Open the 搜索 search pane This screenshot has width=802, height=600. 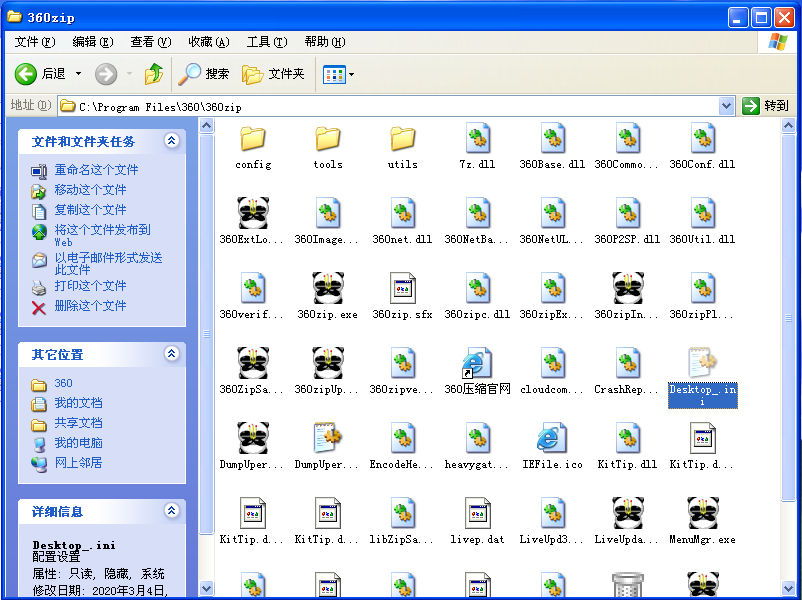point(204,74)
